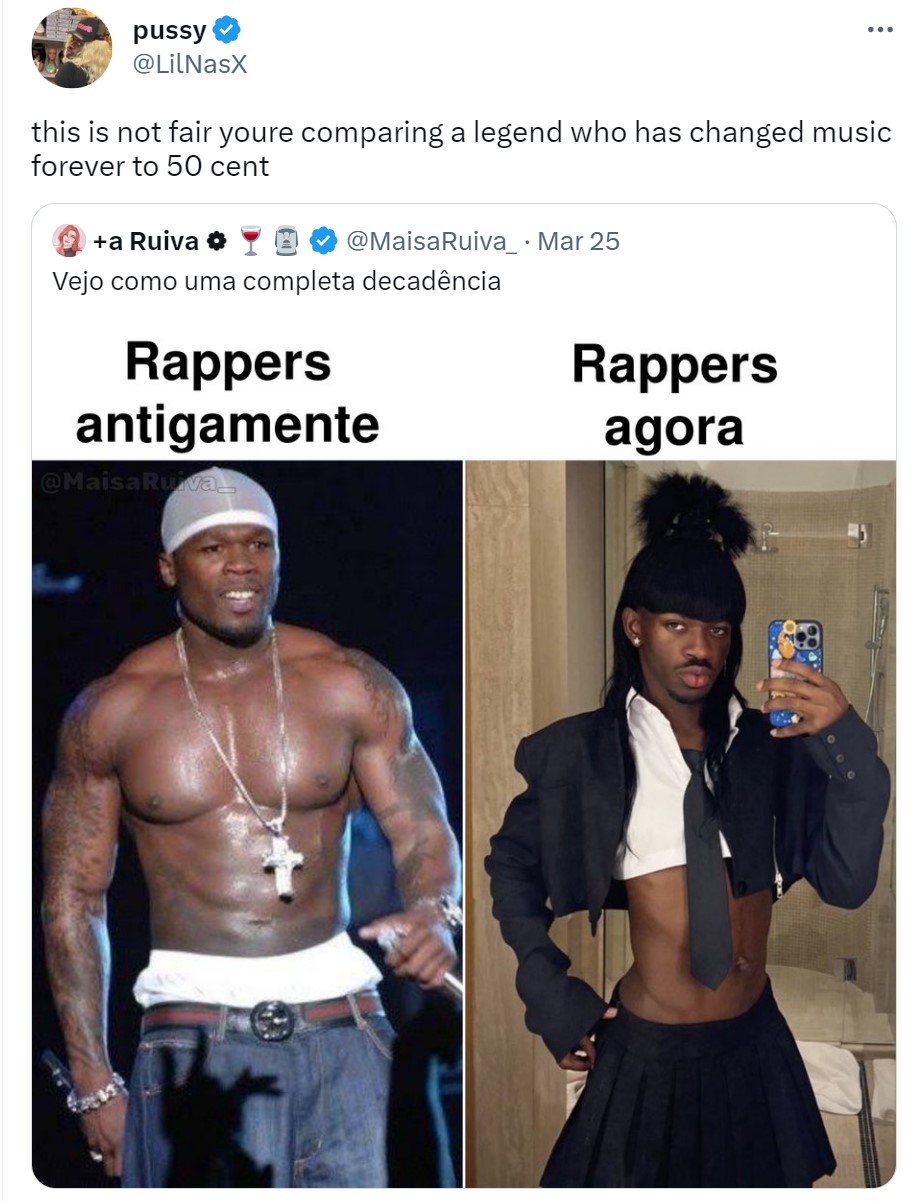Open the right photo under Rappers agora
The width and height of the screenshot is (915, 1201).
(681, 824)
